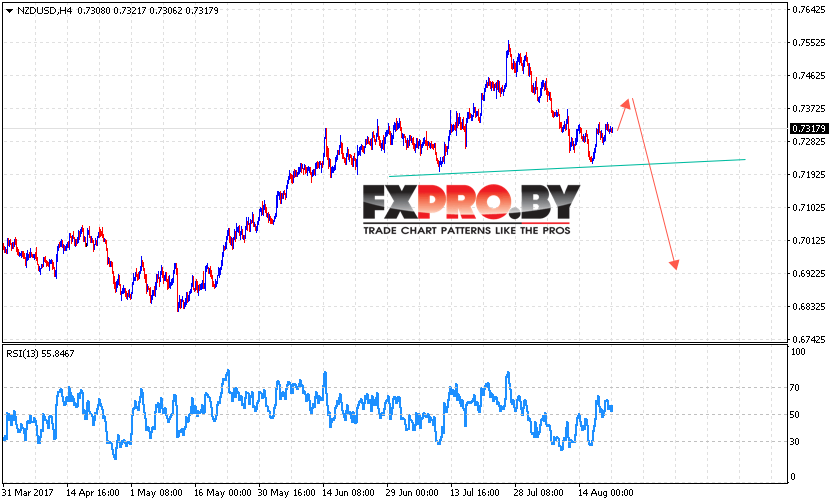This screenshot has height=504, width=830.
Task: Click the OHLC values 0.73080 0.73217
Action: tap(112, 11)
